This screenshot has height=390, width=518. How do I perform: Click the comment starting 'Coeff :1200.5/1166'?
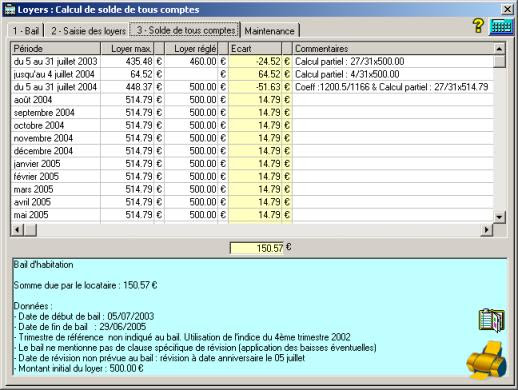(392, 87)
